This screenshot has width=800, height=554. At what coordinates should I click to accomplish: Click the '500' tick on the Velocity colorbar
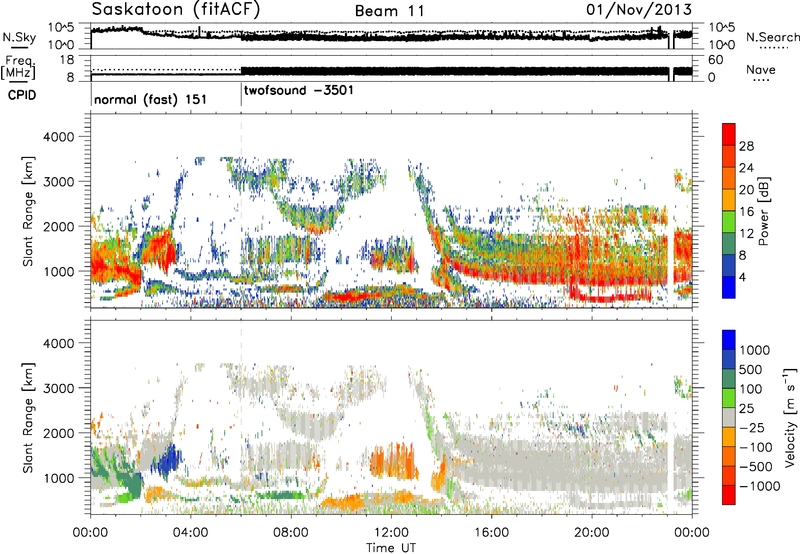click(750, 370)
